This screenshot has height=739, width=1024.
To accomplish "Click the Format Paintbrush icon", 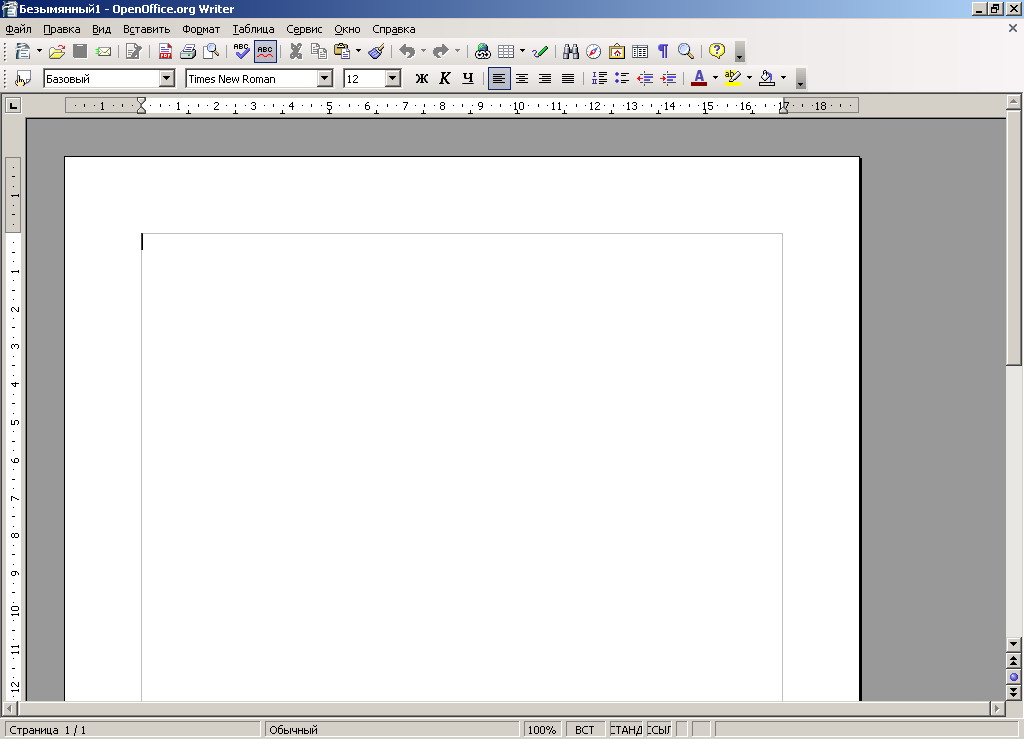I will click(376, 51).
